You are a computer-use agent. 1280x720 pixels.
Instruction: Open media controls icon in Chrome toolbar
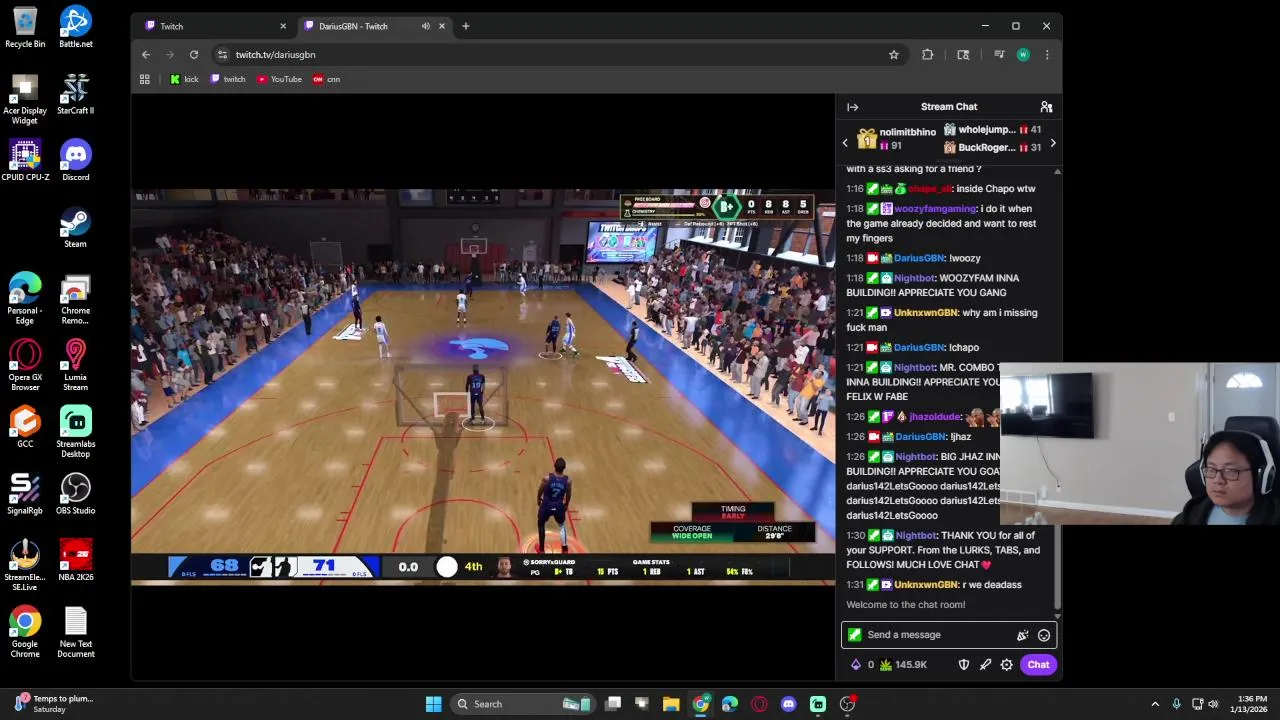click(x=999, y=55)
